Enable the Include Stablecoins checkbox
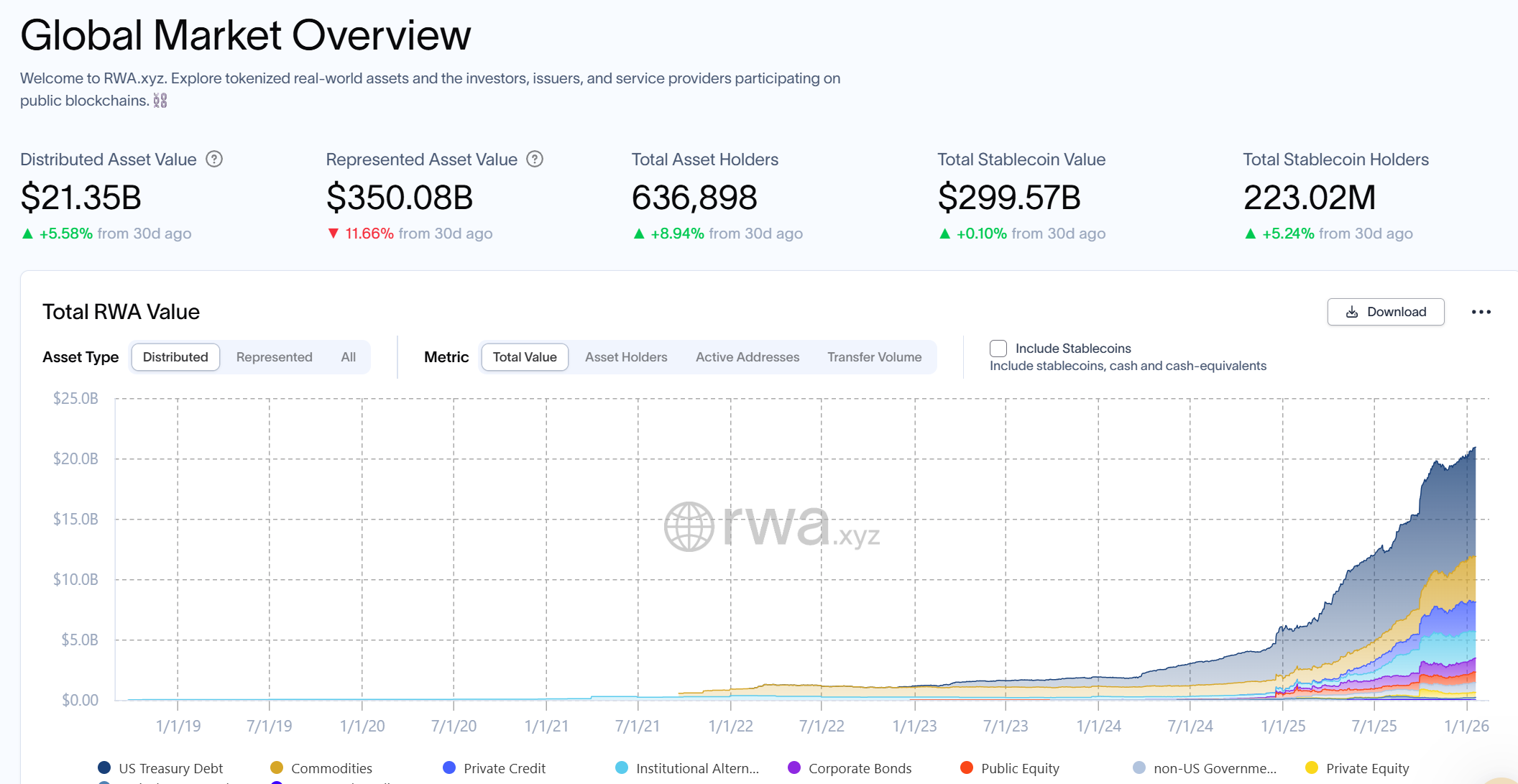 pos(998,349)
